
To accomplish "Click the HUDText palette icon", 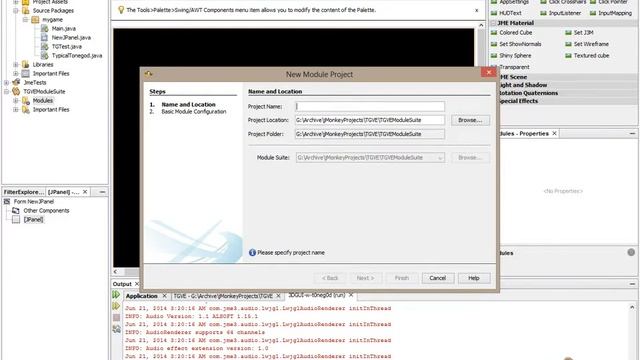I will coord(494,13).
